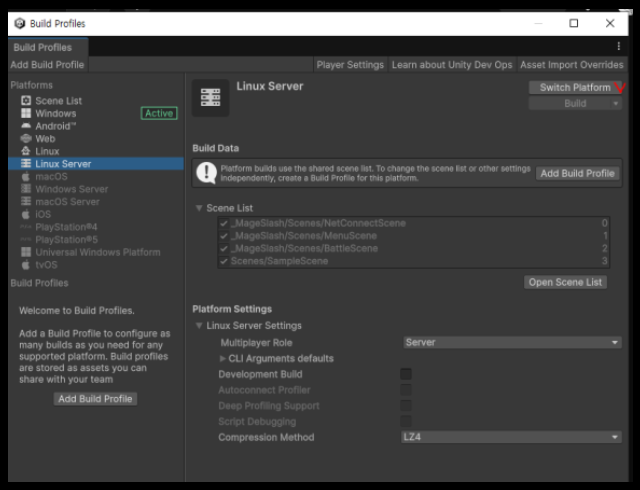Open Asset Import Overrides

(571, 65)
